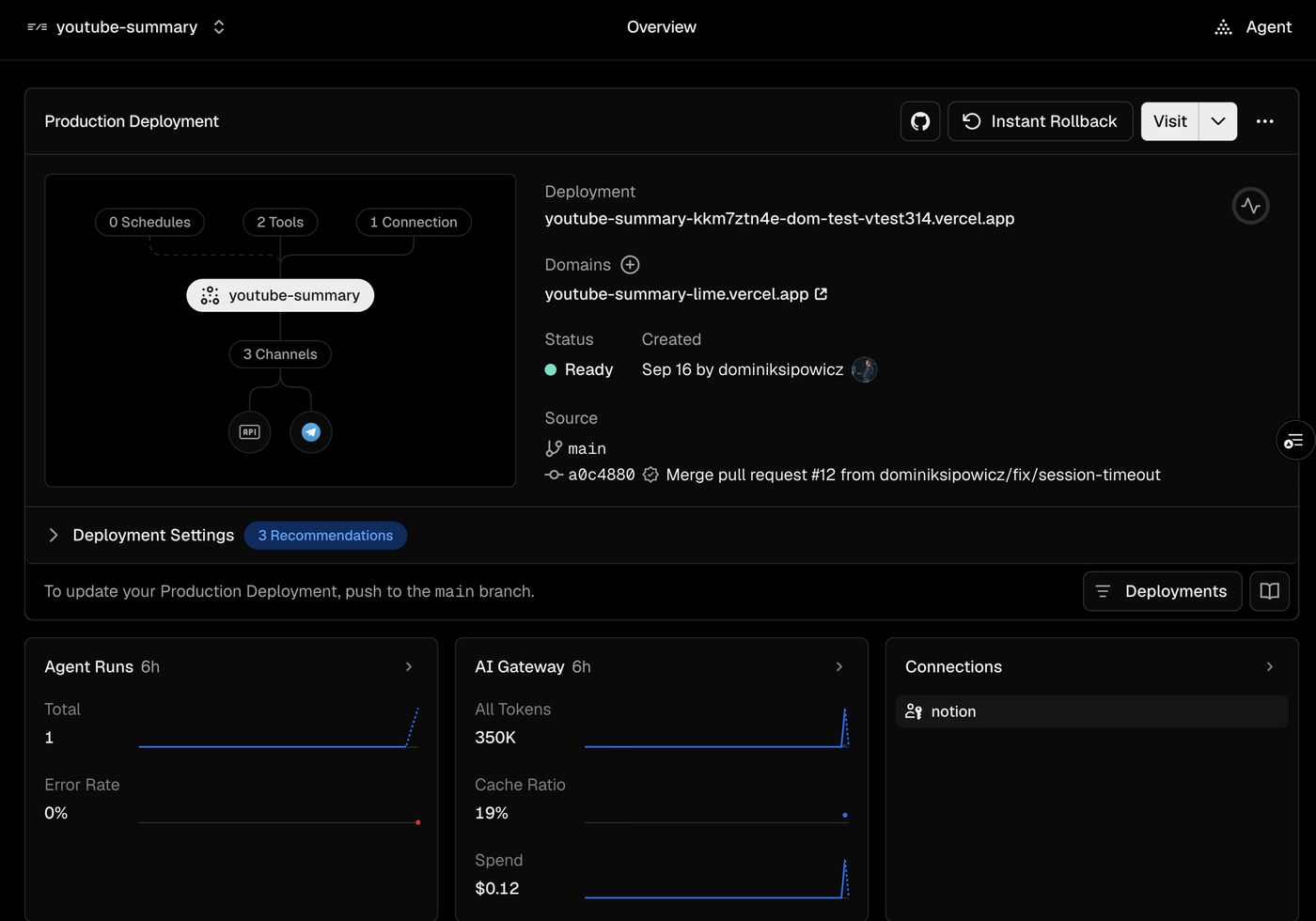Click the AI Gateway card title

coord(520,666)
